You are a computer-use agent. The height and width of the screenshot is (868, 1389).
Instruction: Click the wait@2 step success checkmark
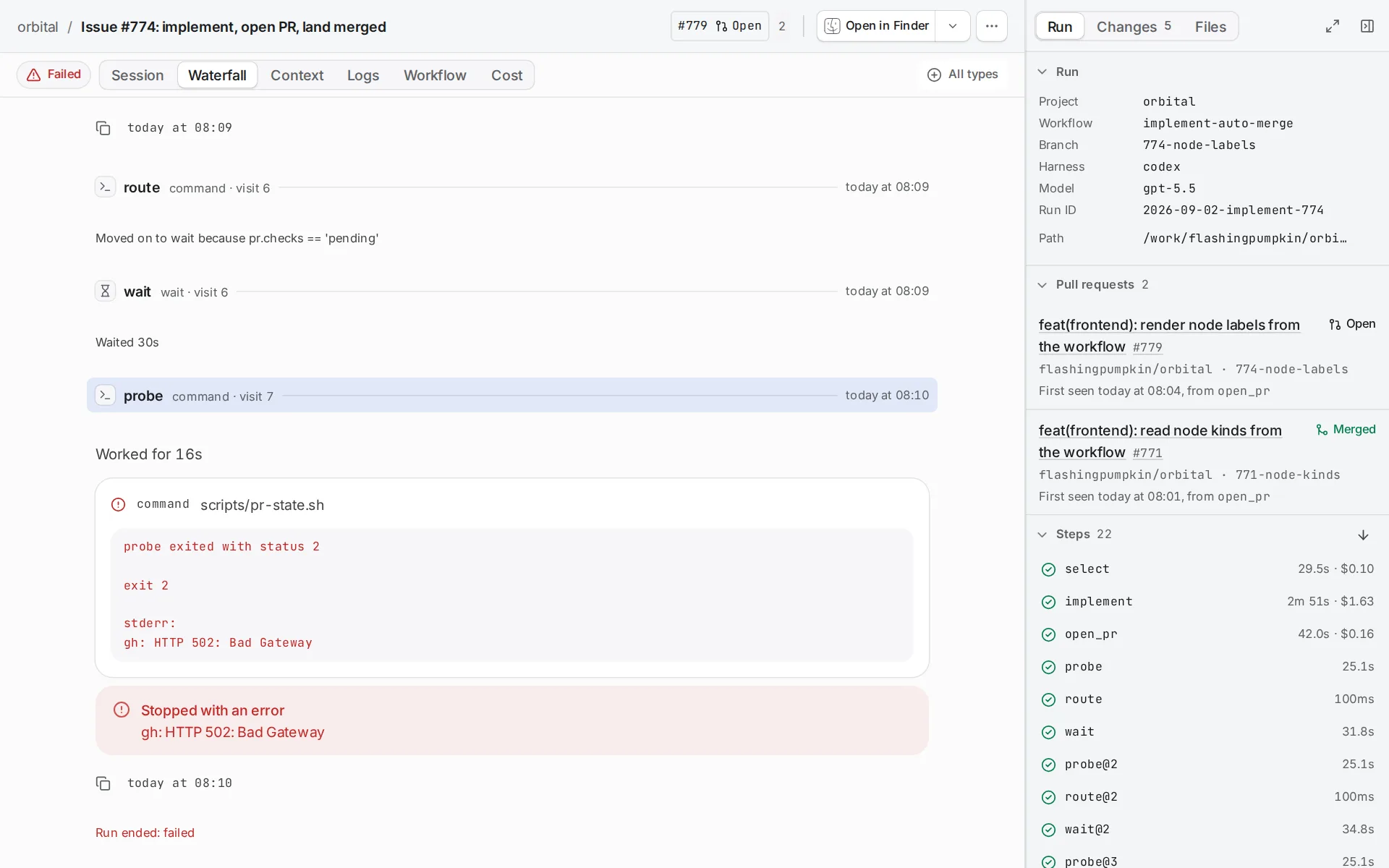1048,830
